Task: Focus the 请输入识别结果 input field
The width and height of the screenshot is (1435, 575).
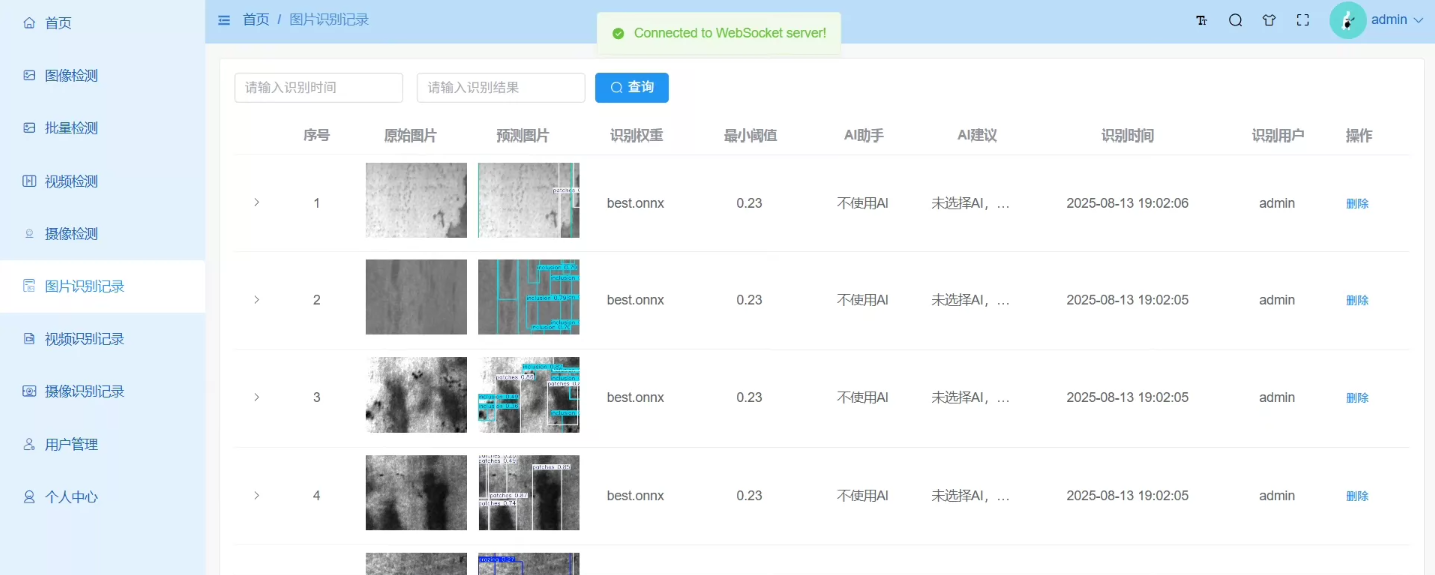Action: pyautogui.click(x=501, y=88)
